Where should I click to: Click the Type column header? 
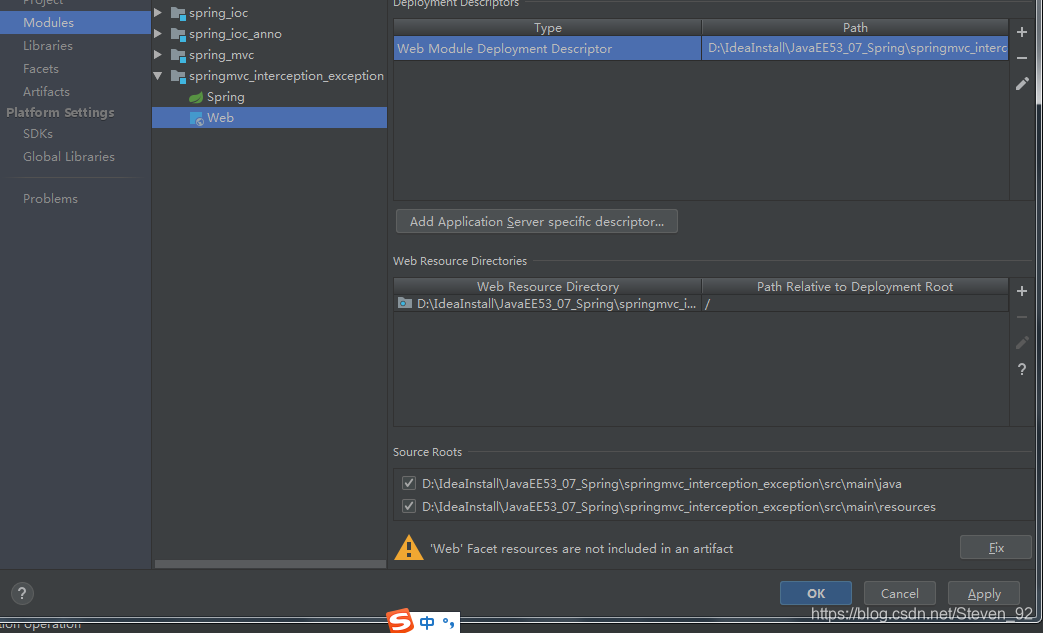pos(547,27)
